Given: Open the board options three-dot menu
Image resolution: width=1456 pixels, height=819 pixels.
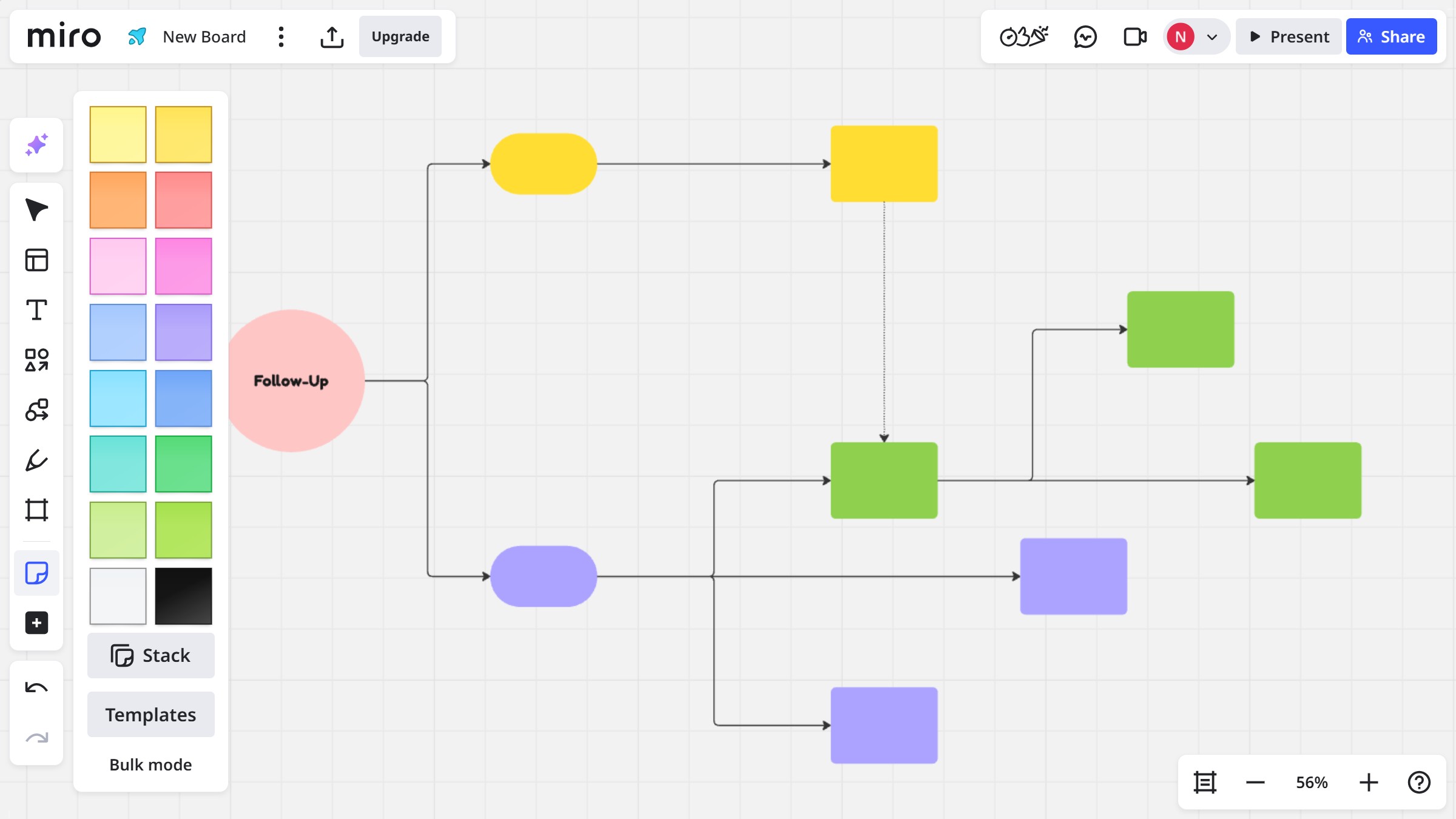Looking at the screenshot, I should 281,37.
